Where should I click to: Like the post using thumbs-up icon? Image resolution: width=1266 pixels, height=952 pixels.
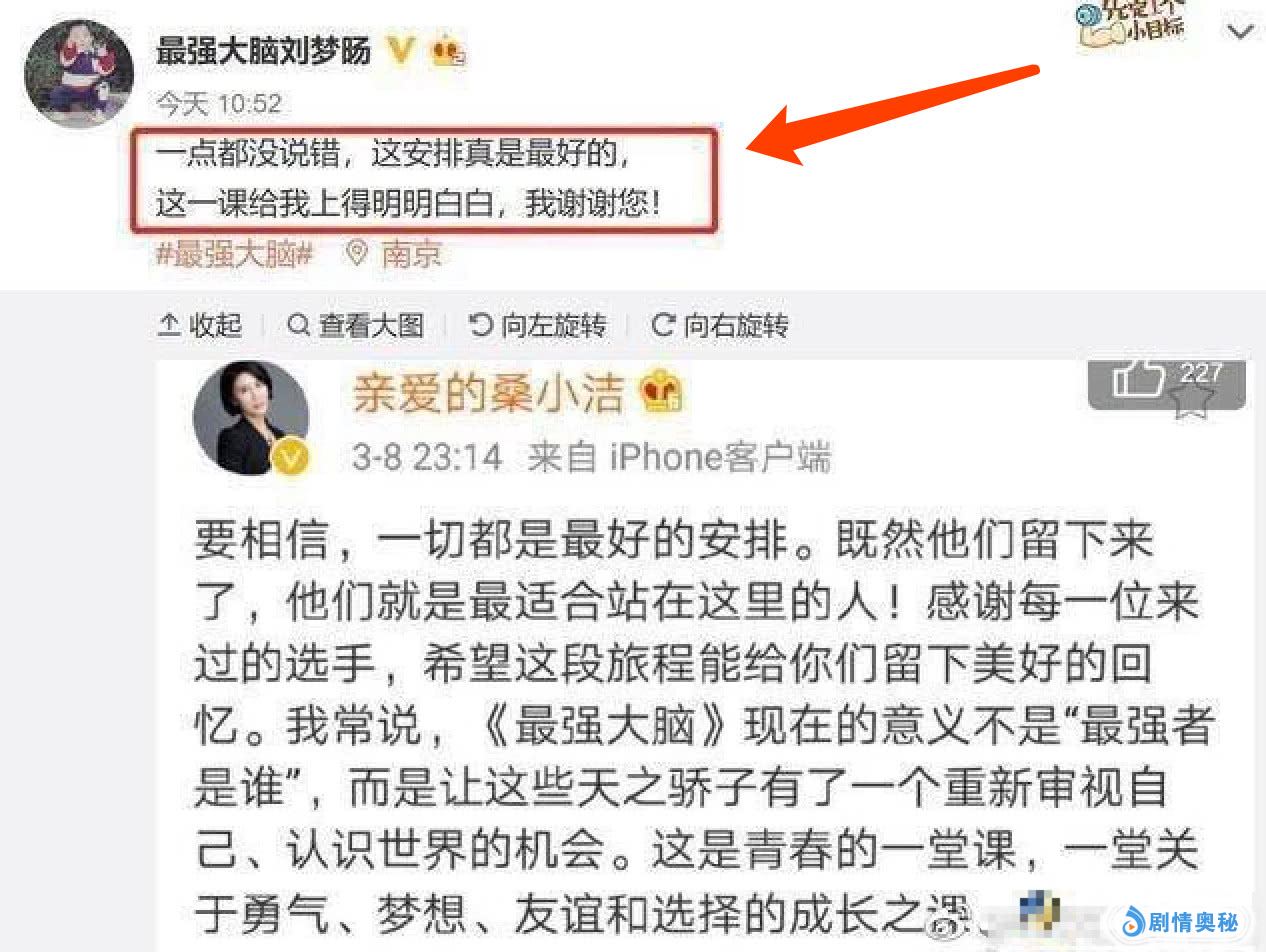coord(1140,380)
